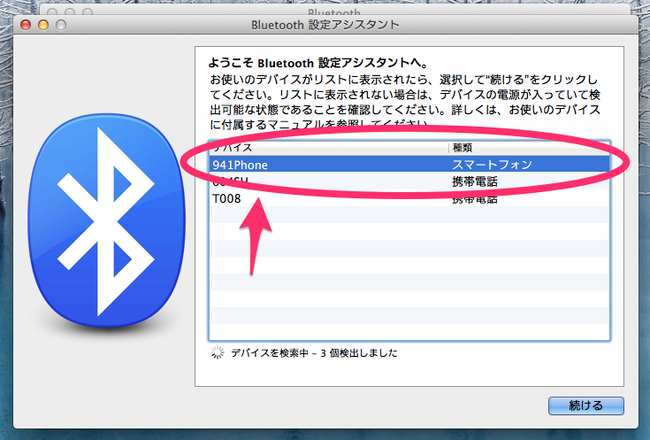Click the スマートフォン type cell
Image resolution: width=650 pixels, height=440 pixels.
(x=492, y=165)
